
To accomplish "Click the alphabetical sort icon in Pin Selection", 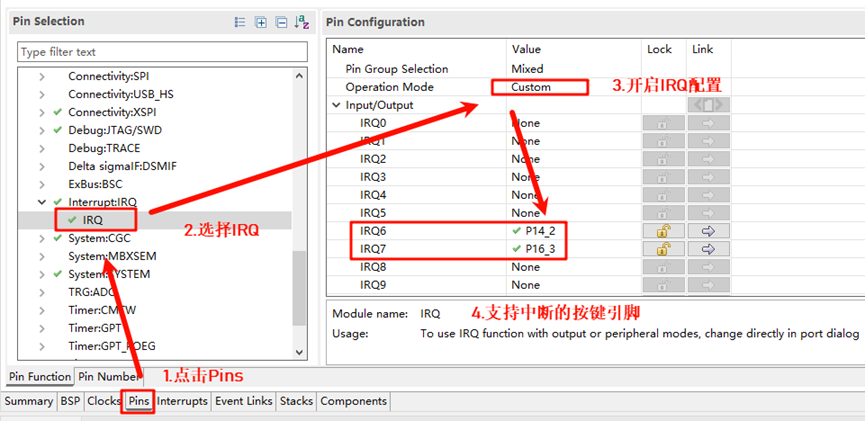I will (x=302, y=22).
